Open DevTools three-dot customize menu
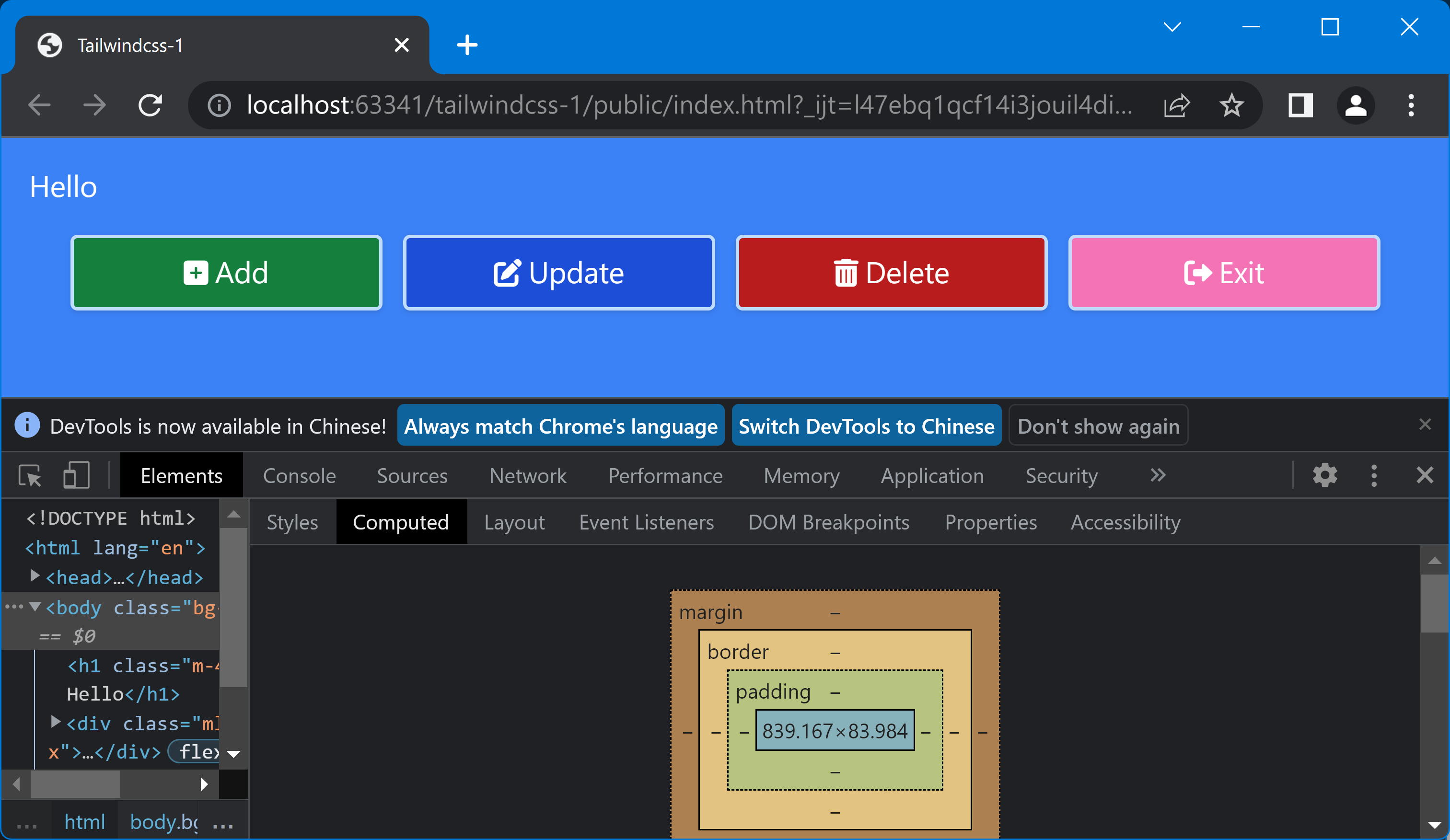 (1374, 476)
